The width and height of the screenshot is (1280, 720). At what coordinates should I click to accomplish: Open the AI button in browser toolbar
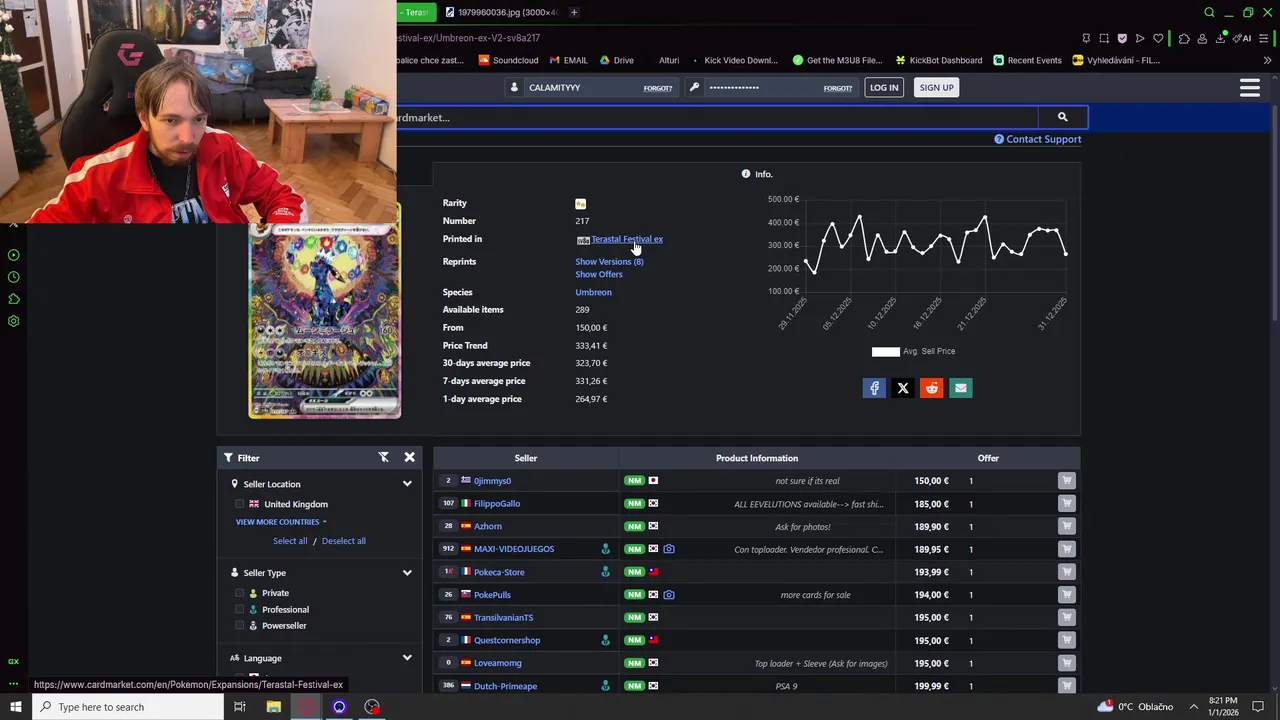click(1242, 38)
